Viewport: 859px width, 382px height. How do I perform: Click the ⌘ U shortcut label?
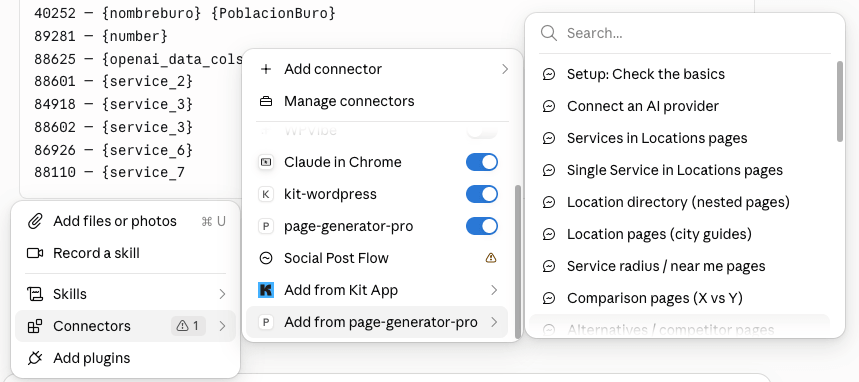pyautogui.click(x=214, y=221)
